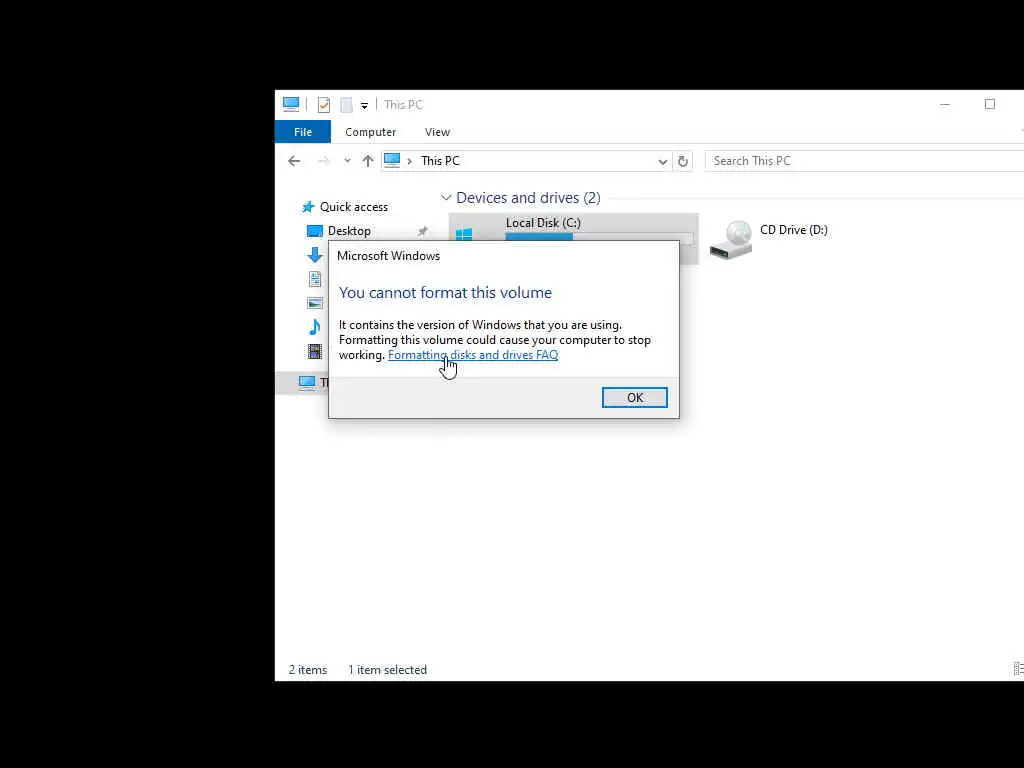This screenshot has height=768, width=1024.
Task: Click the address bar path chevron
Action: (x=409, y=161)
